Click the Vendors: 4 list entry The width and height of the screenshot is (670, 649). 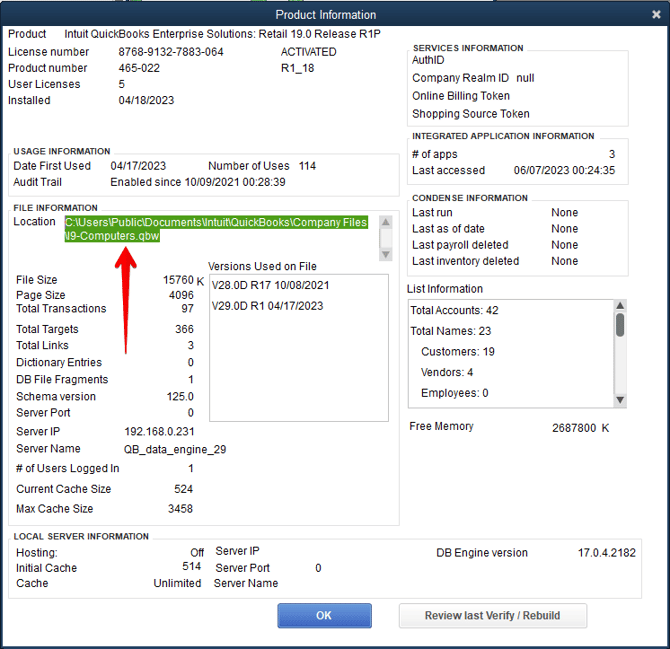tap(447, 372)
